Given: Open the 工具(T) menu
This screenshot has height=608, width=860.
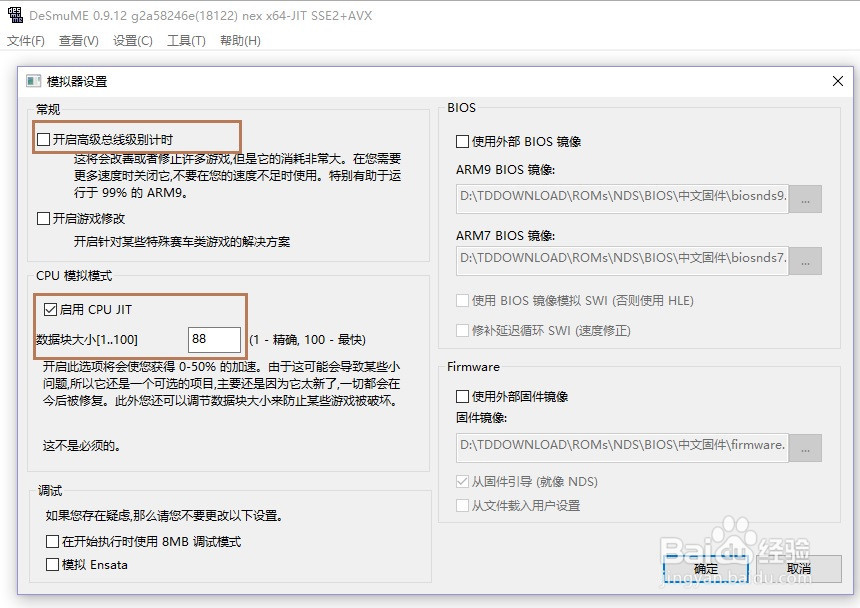Looking at the screenshot, I should coord(186,42).
